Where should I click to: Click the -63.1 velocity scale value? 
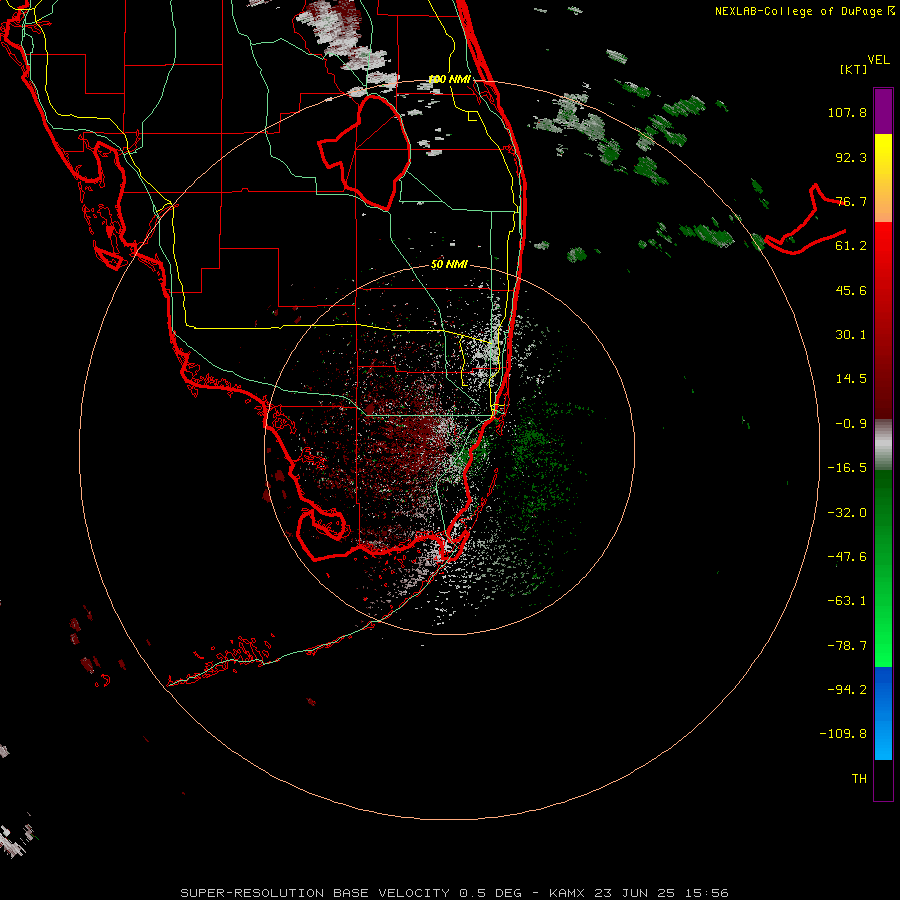(x=847, y=601)
